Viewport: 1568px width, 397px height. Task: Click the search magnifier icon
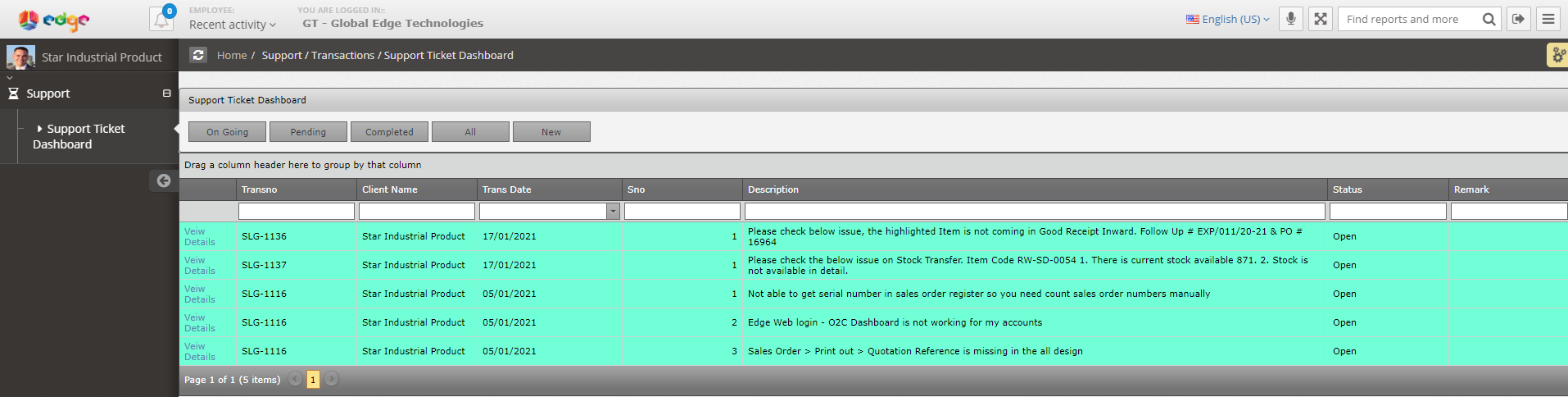(x=1489, y=19)
